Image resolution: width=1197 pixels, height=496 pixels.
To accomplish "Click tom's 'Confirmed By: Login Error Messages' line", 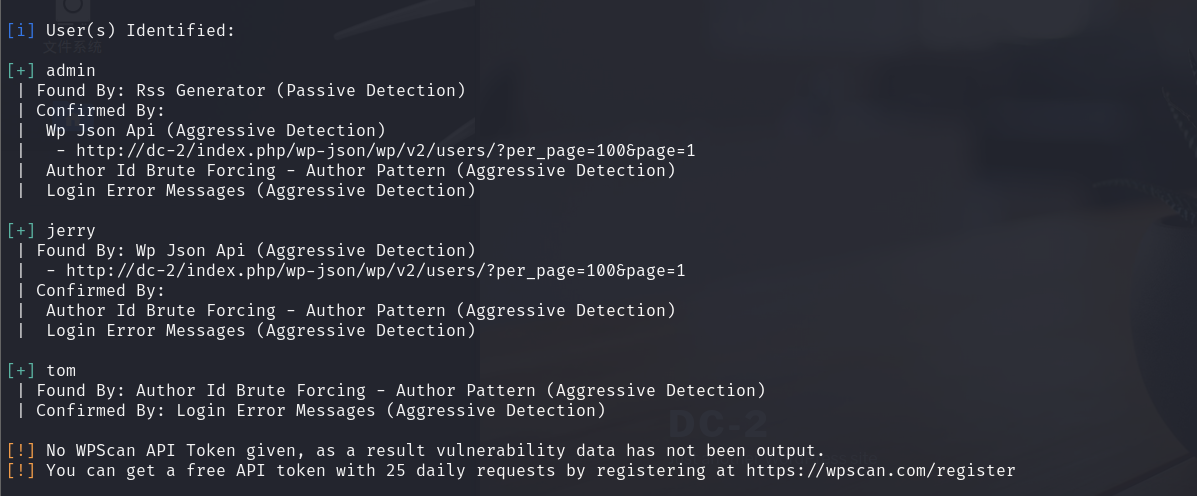I will click(321, 411).
